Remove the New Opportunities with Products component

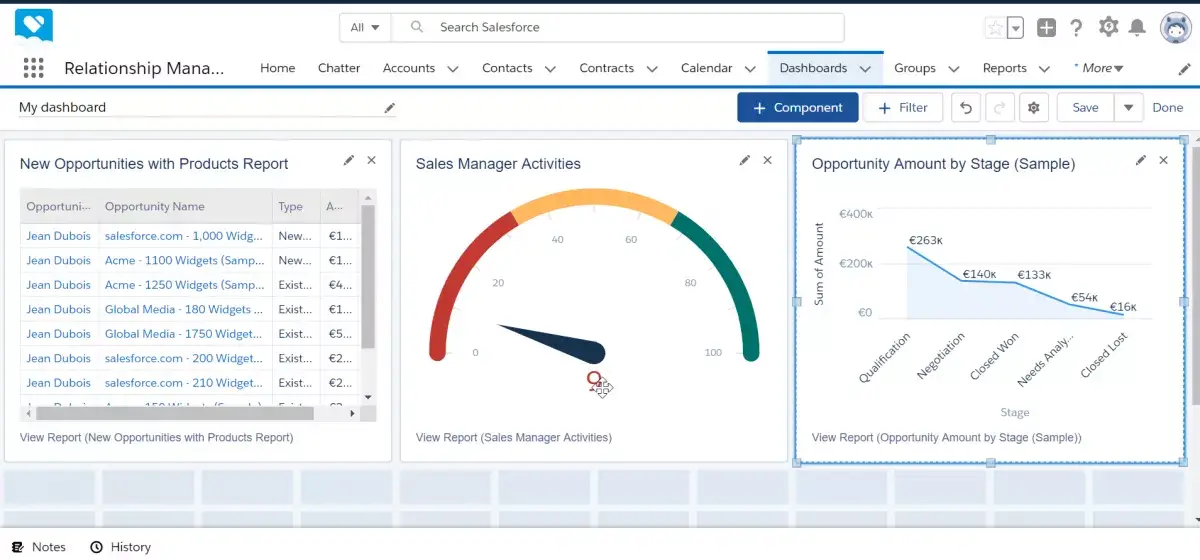(x=371, y=160)
